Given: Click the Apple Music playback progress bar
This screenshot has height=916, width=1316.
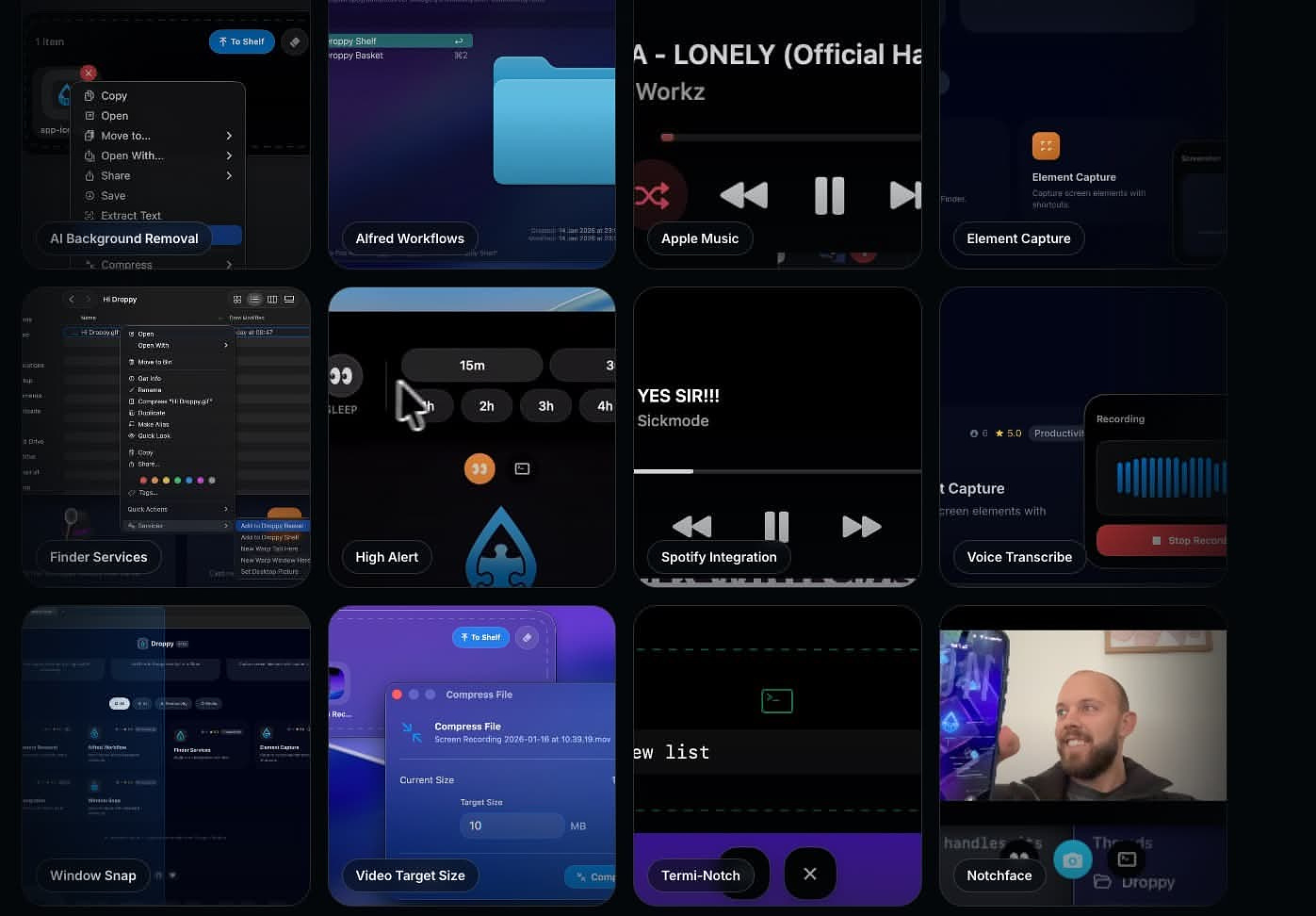Looking at the screenshot, I should (x=791, y=138).
